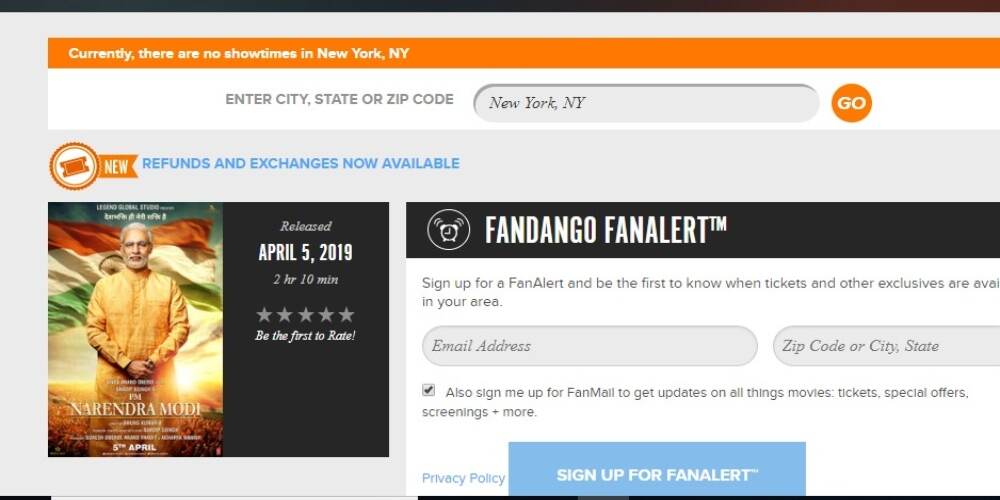1000x500 pixels.
Task: Focus the Zip Code or City, State field
Action: (886, 346)
